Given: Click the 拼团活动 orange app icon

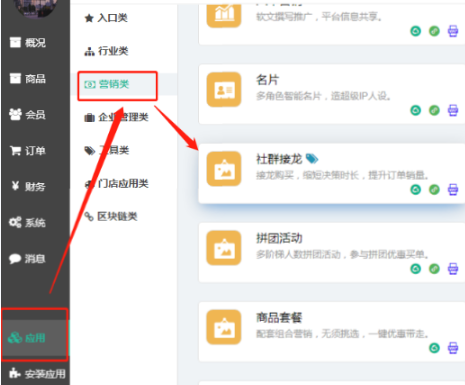Looking at the screenshot, I should coord(224,248).
